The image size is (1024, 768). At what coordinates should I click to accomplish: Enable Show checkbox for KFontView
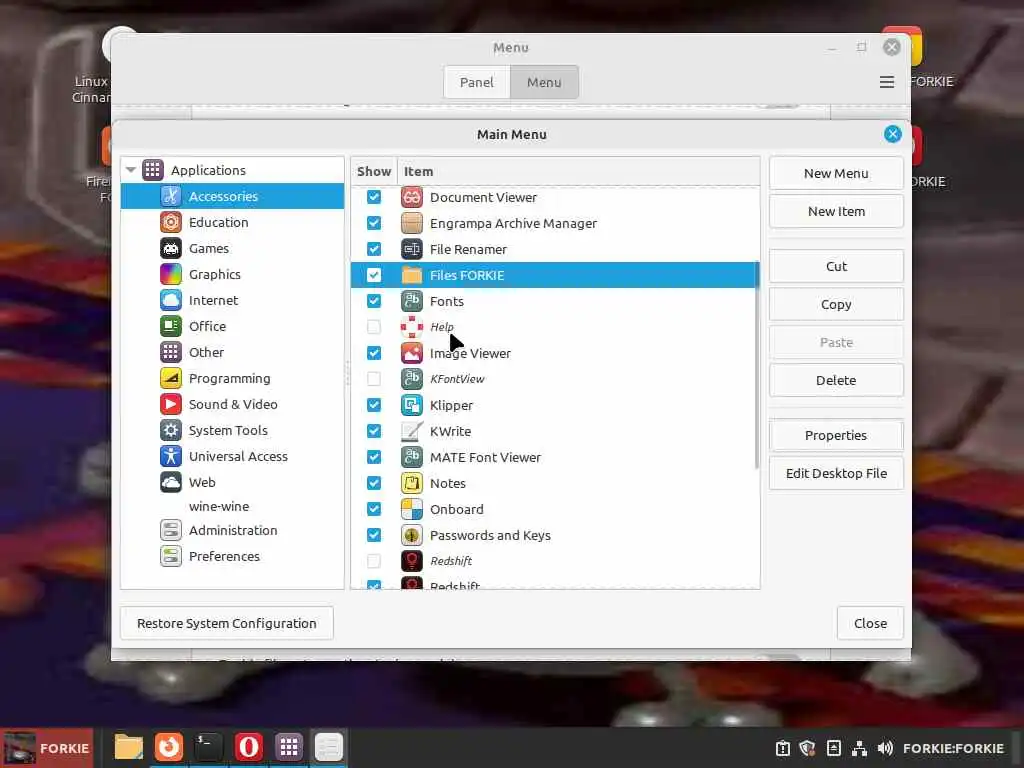(374, 379)
